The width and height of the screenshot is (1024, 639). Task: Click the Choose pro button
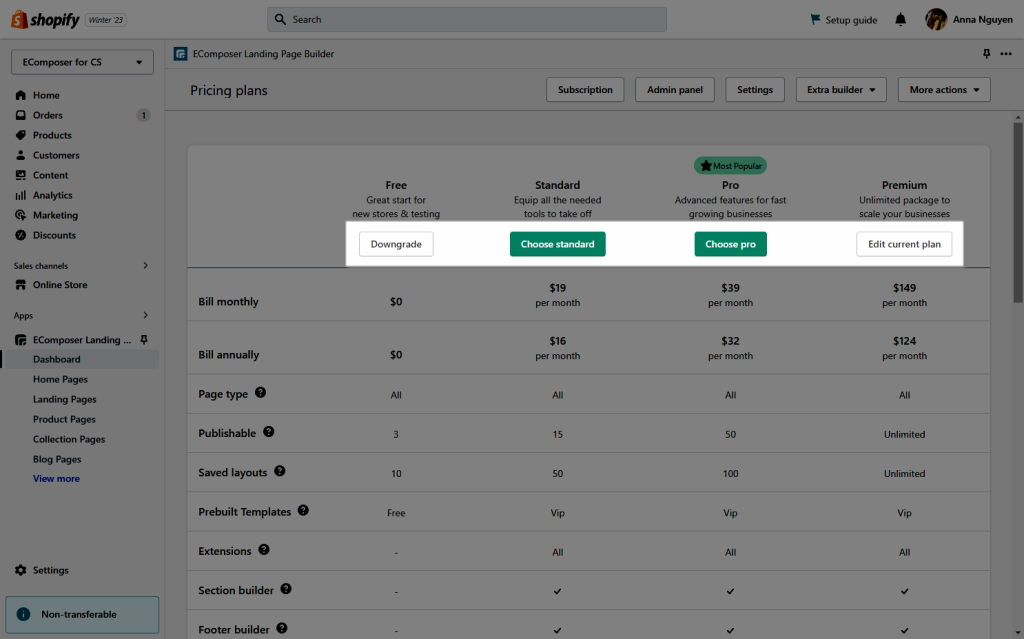click(x=730, y=244)
